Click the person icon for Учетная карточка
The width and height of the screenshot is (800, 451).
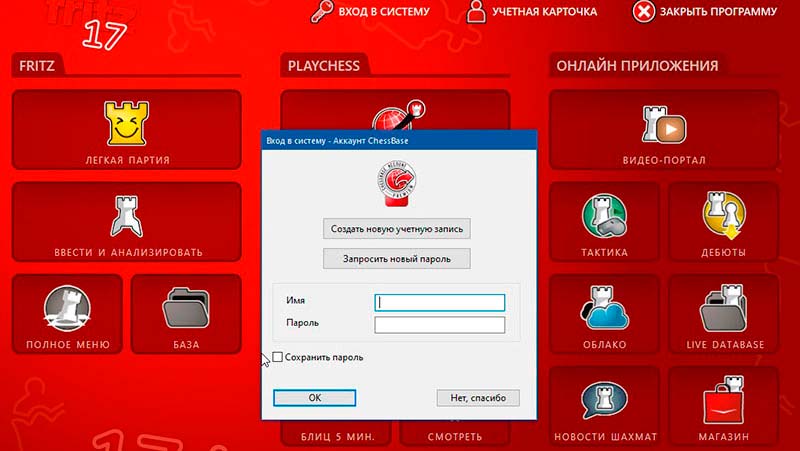476,11
